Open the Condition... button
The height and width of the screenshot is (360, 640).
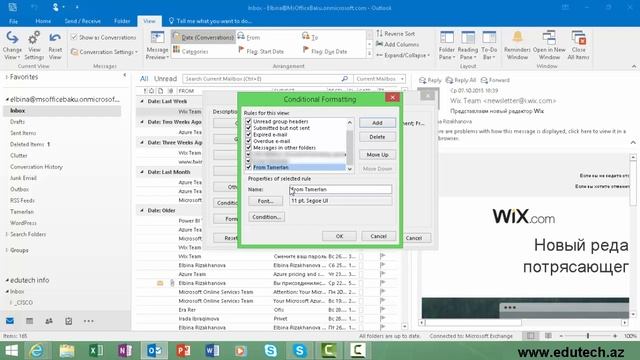[x=266, y=217]
